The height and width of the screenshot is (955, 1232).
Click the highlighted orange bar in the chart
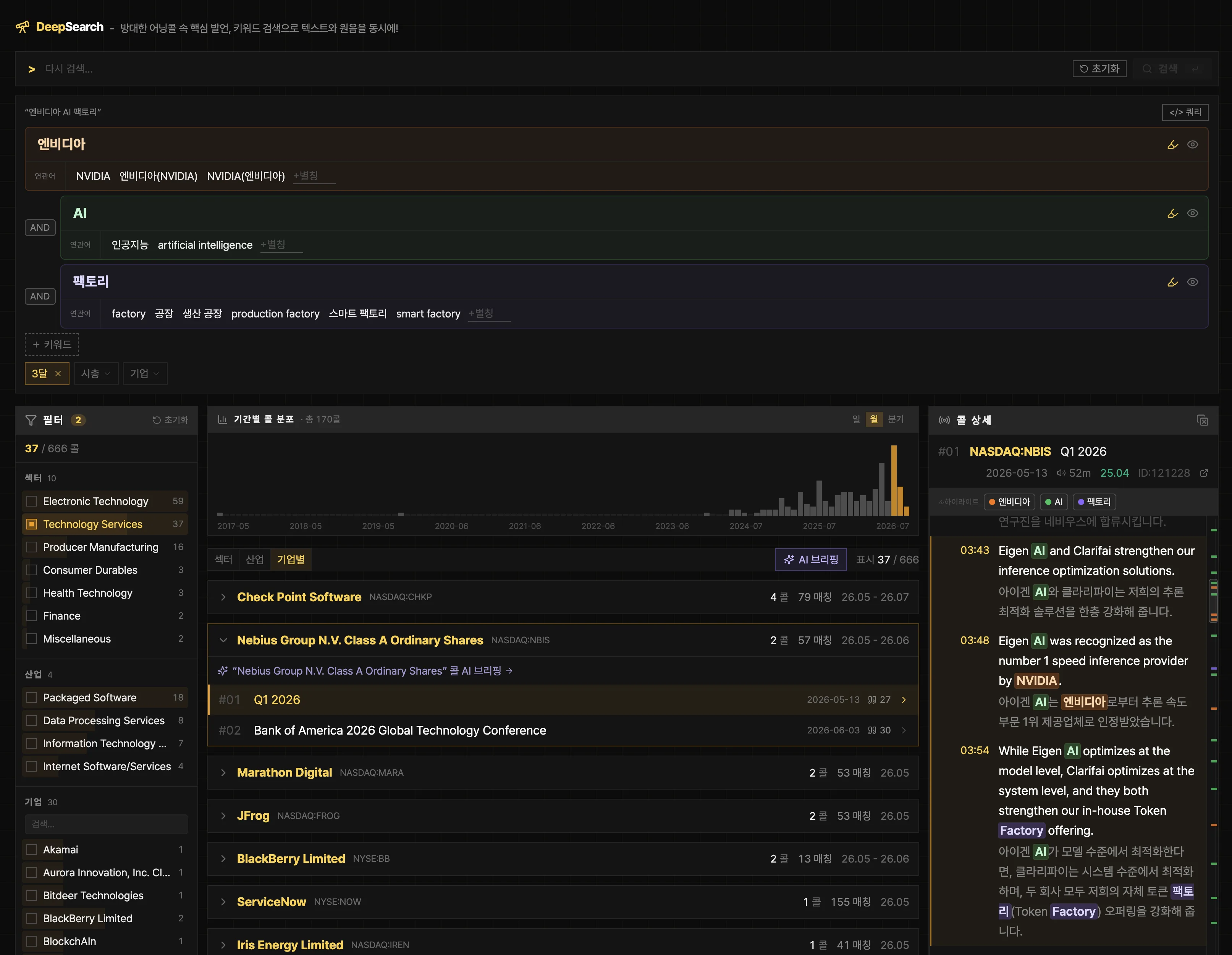[894, 480]
